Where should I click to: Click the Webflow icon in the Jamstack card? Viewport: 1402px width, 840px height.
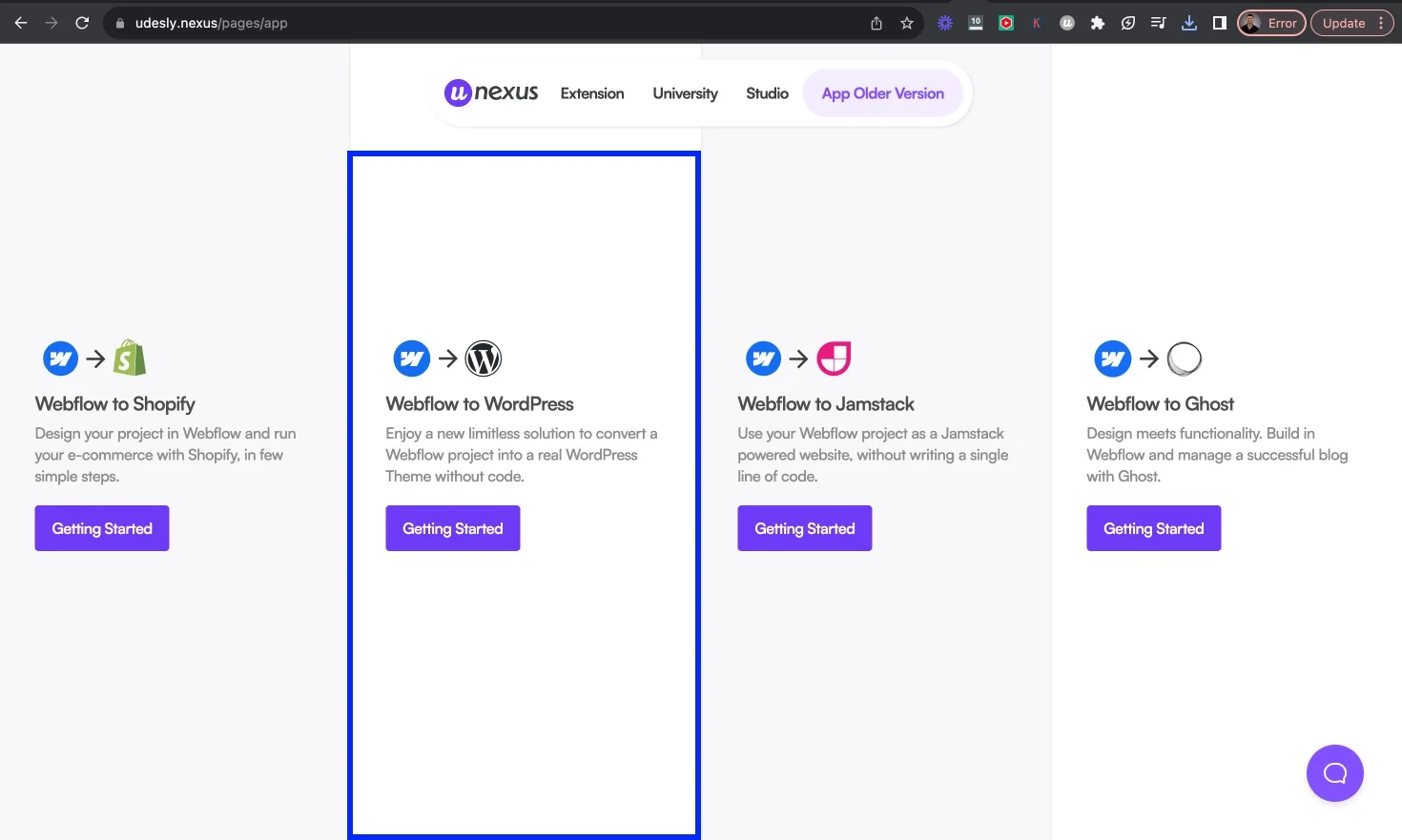tap(764, 359)
